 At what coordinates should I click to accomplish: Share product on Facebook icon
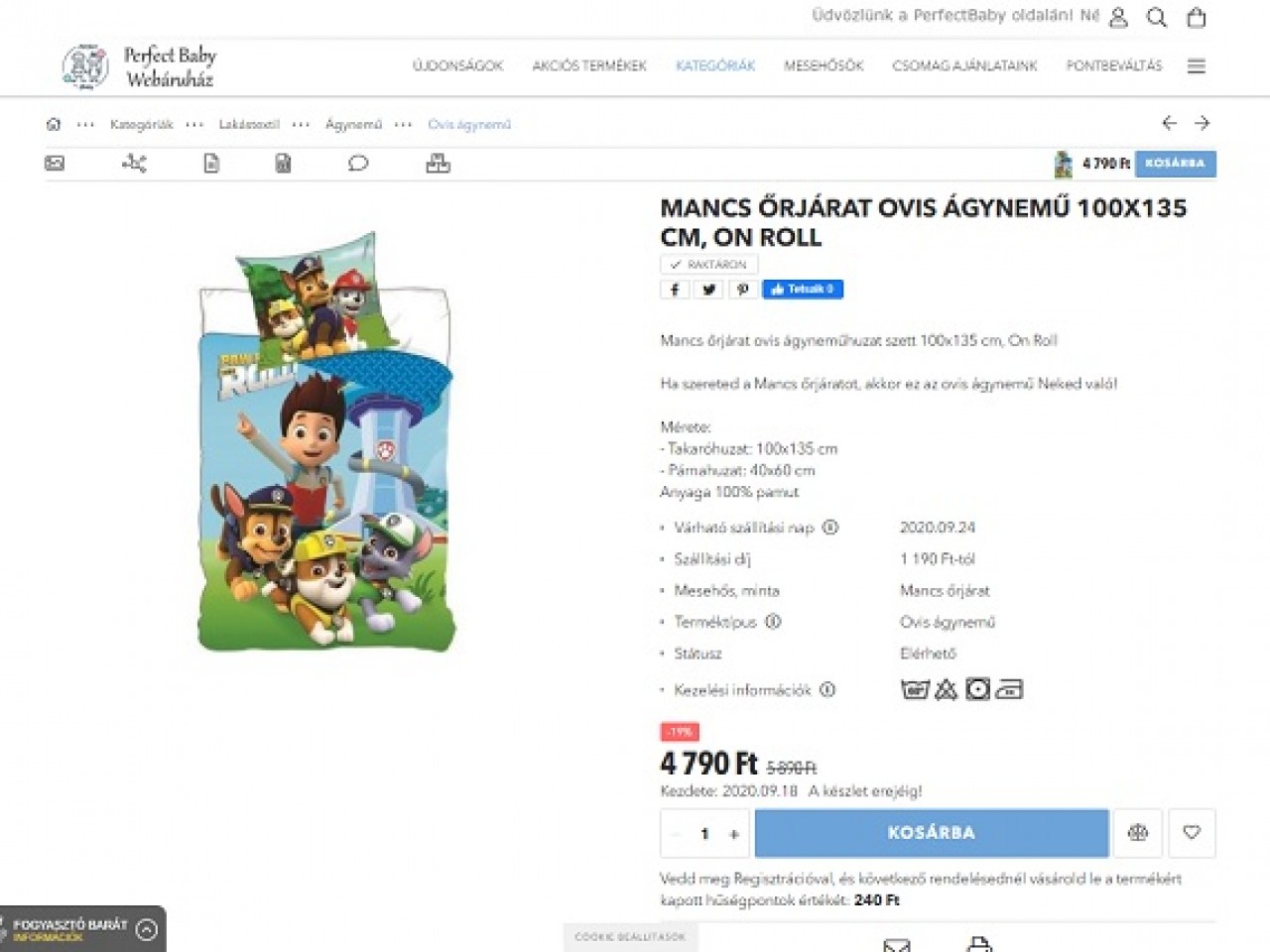click(x=675, y=290)
